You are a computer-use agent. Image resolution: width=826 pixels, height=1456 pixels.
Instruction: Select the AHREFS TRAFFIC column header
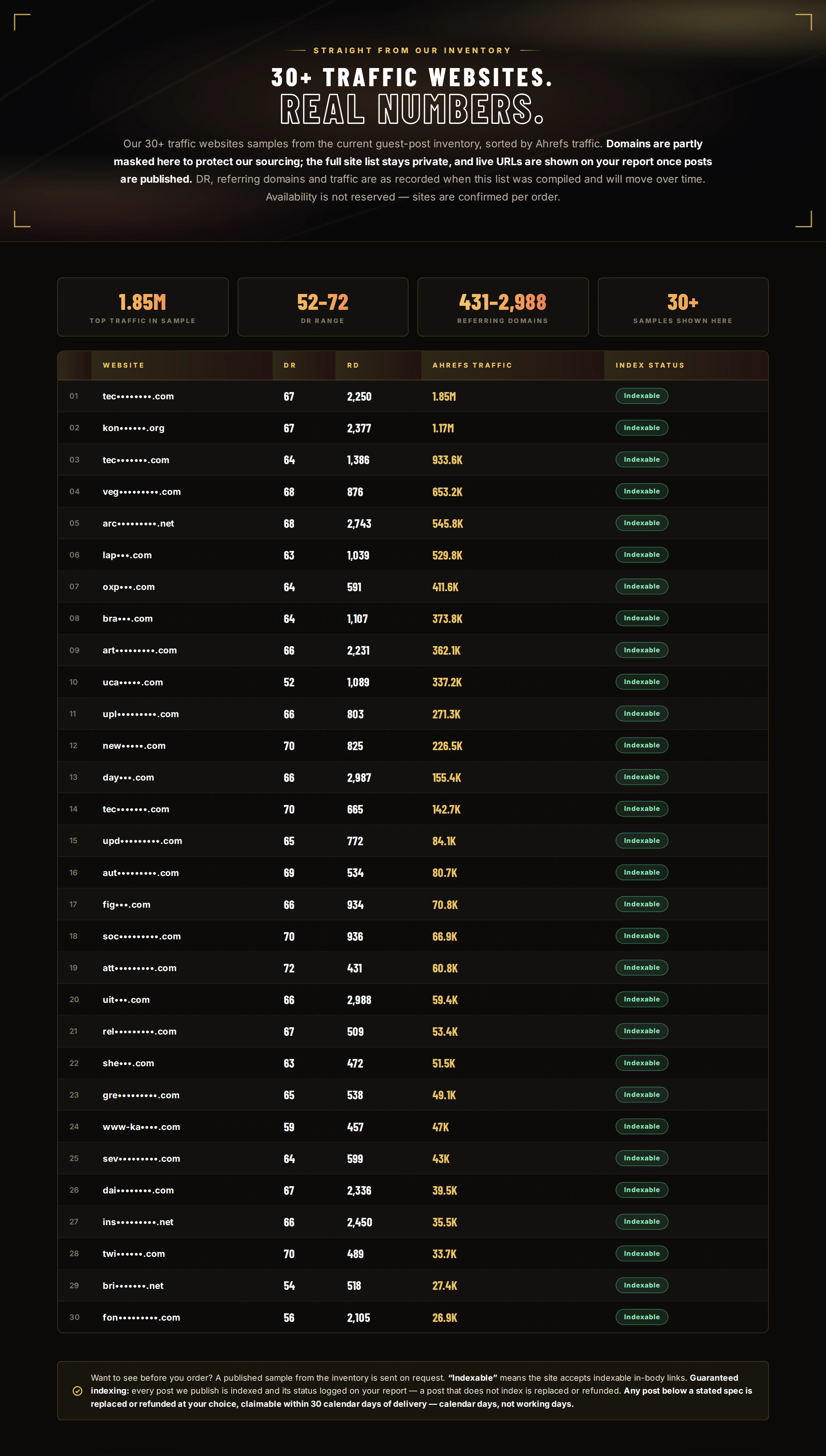(472, 365)
